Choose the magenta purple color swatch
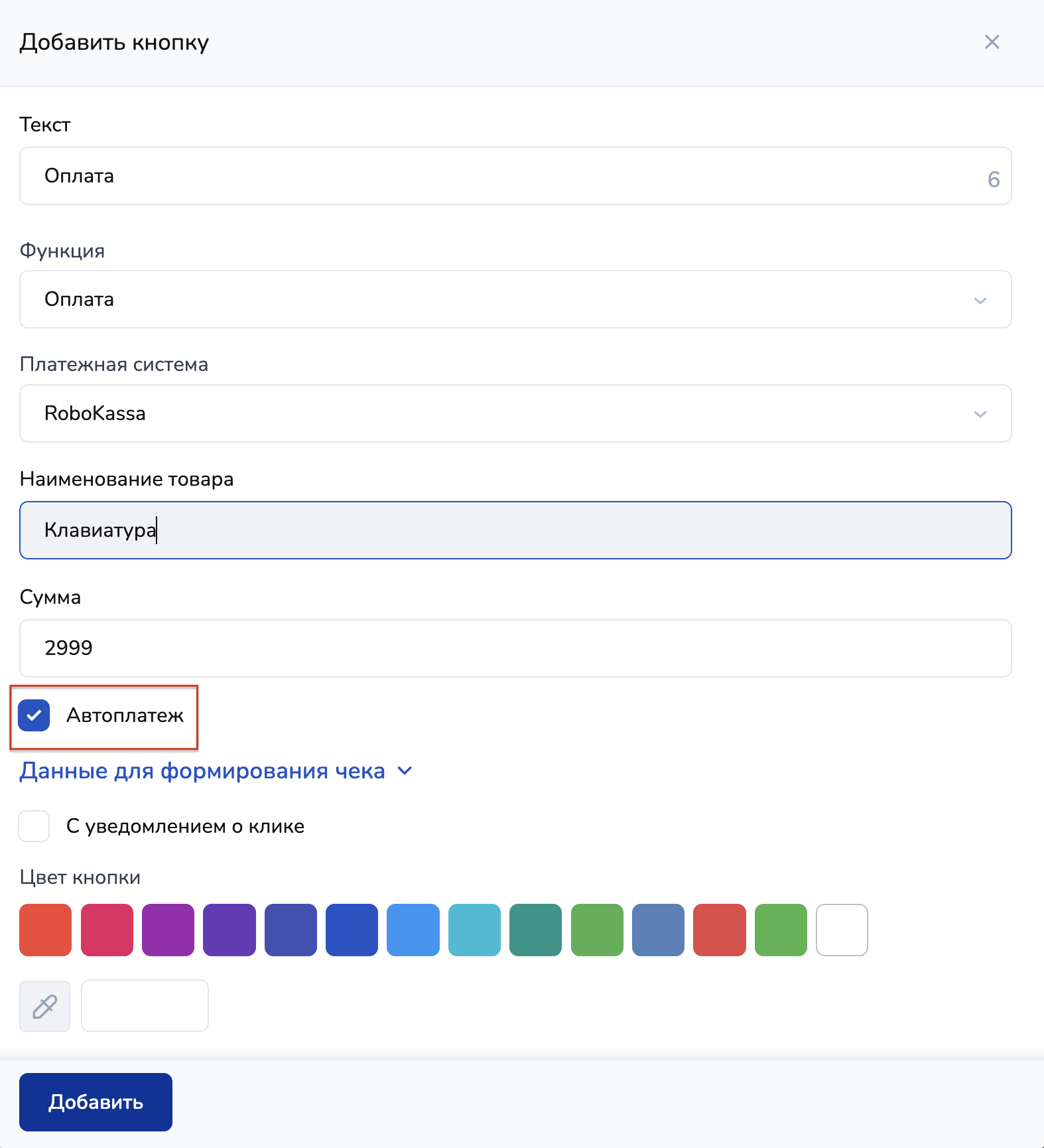Viewport: 1044px width, 1148px height. click(x=168, y=930)
